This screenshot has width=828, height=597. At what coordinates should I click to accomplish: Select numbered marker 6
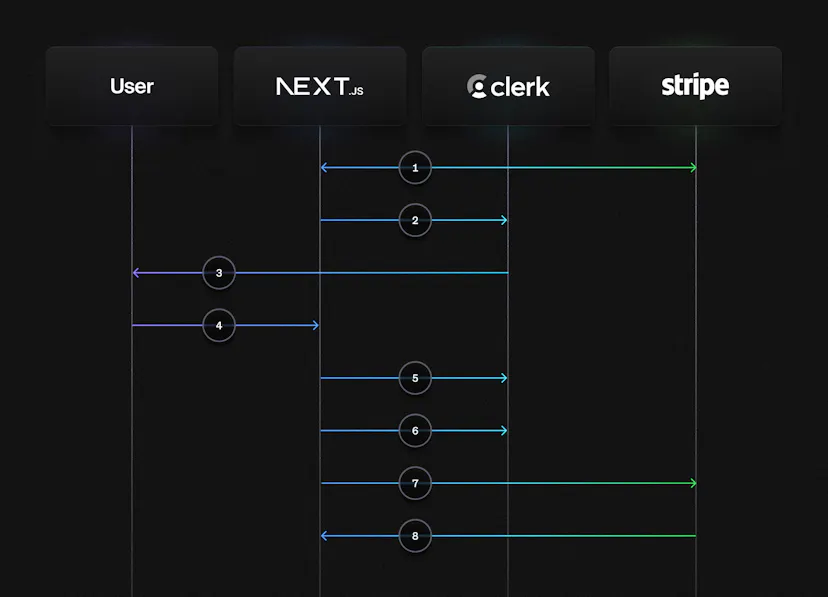click(x=415, y=430)
